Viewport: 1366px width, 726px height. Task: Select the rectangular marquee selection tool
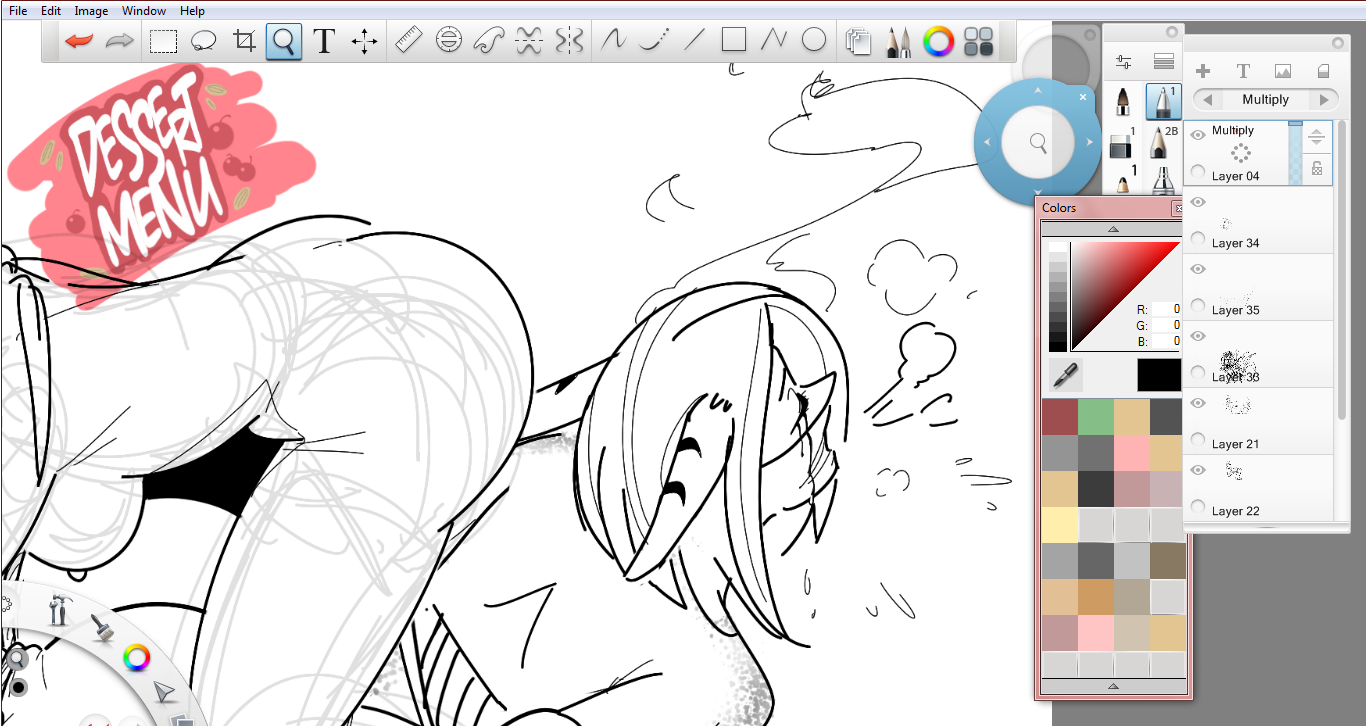[x=164, y=41]
